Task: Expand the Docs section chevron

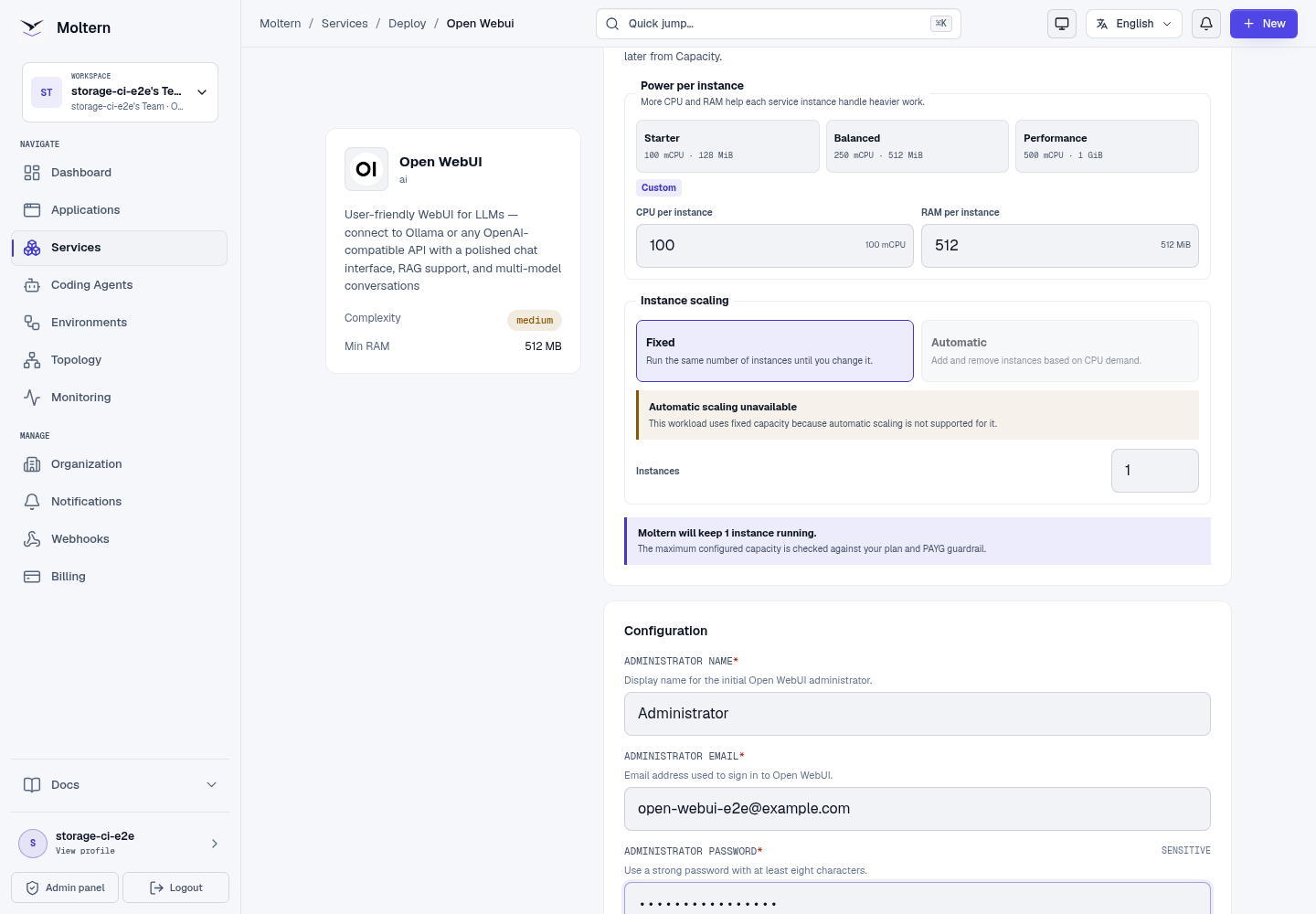Action: point(212,785)
